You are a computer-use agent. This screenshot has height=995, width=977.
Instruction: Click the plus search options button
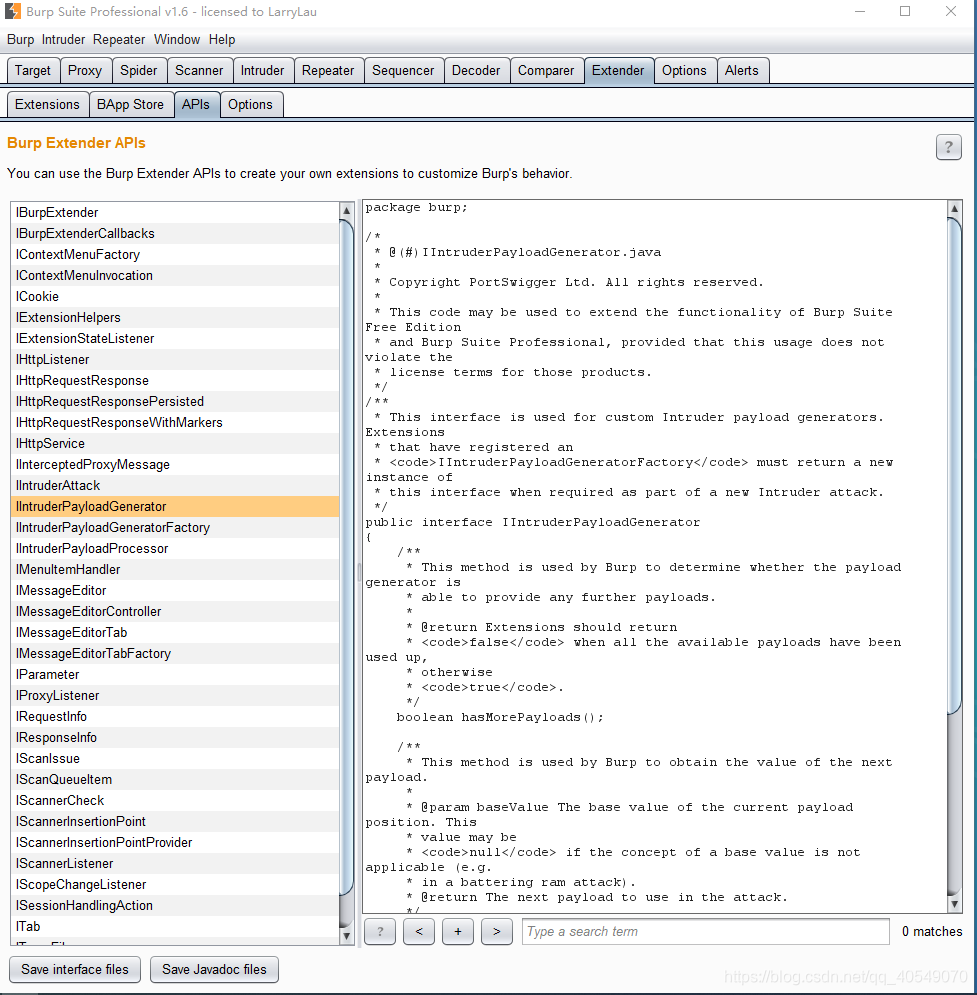[458, 932]
